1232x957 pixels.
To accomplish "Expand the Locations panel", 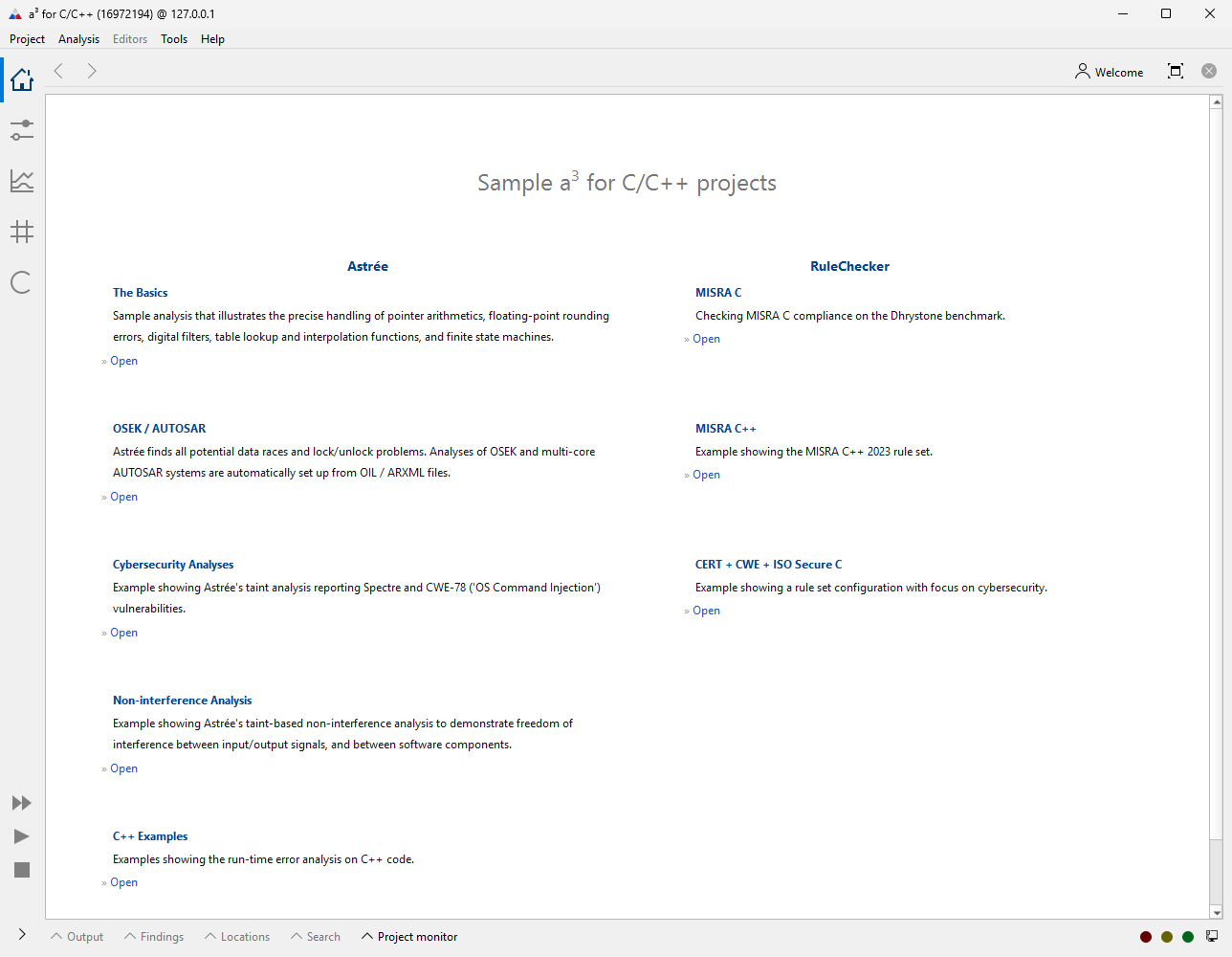I will pos(237,937).
